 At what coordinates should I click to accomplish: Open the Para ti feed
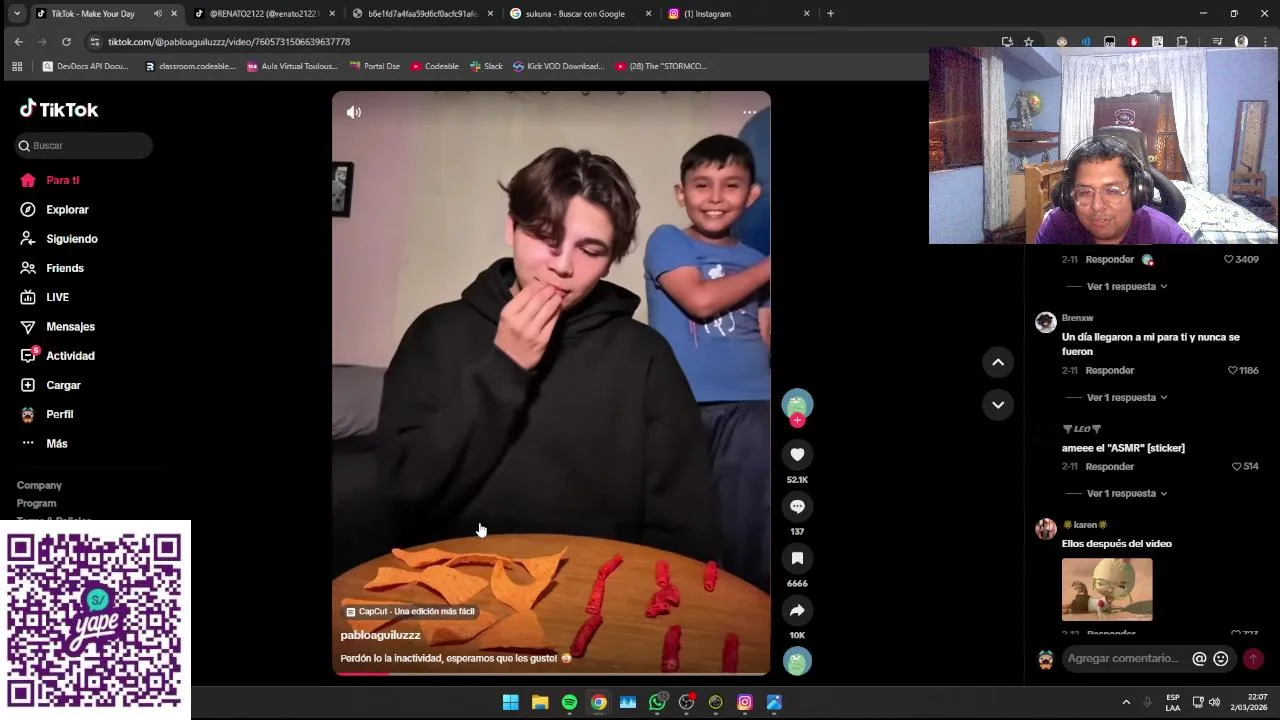pos(62,180)
